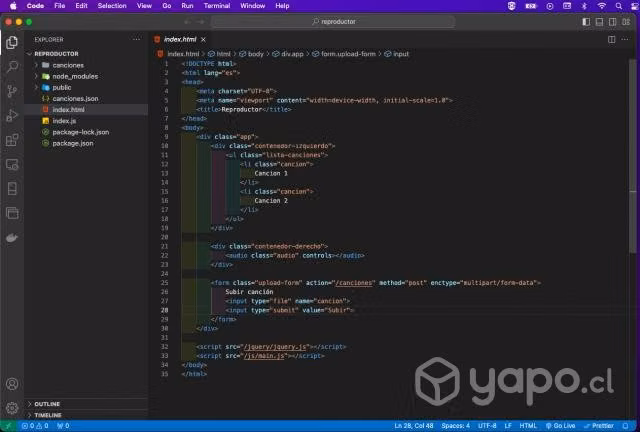This screenshot has height=432, width=640.
Task: Open the Explorer view in activity bar
Action: click(12, 42)
